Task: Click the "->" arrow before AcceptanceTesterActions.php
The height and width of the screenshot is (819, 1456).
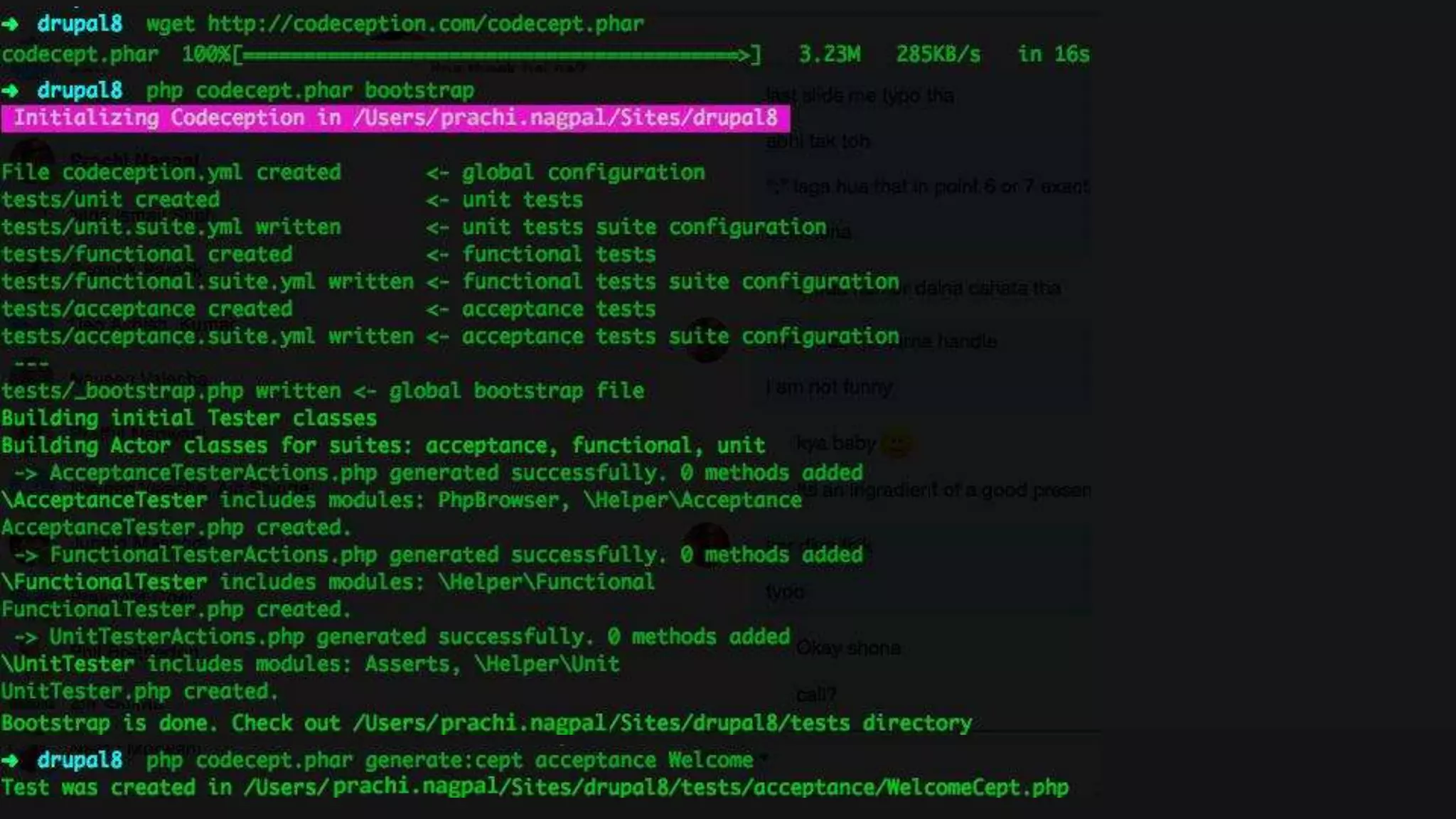Action: click(x=26, y=473)
